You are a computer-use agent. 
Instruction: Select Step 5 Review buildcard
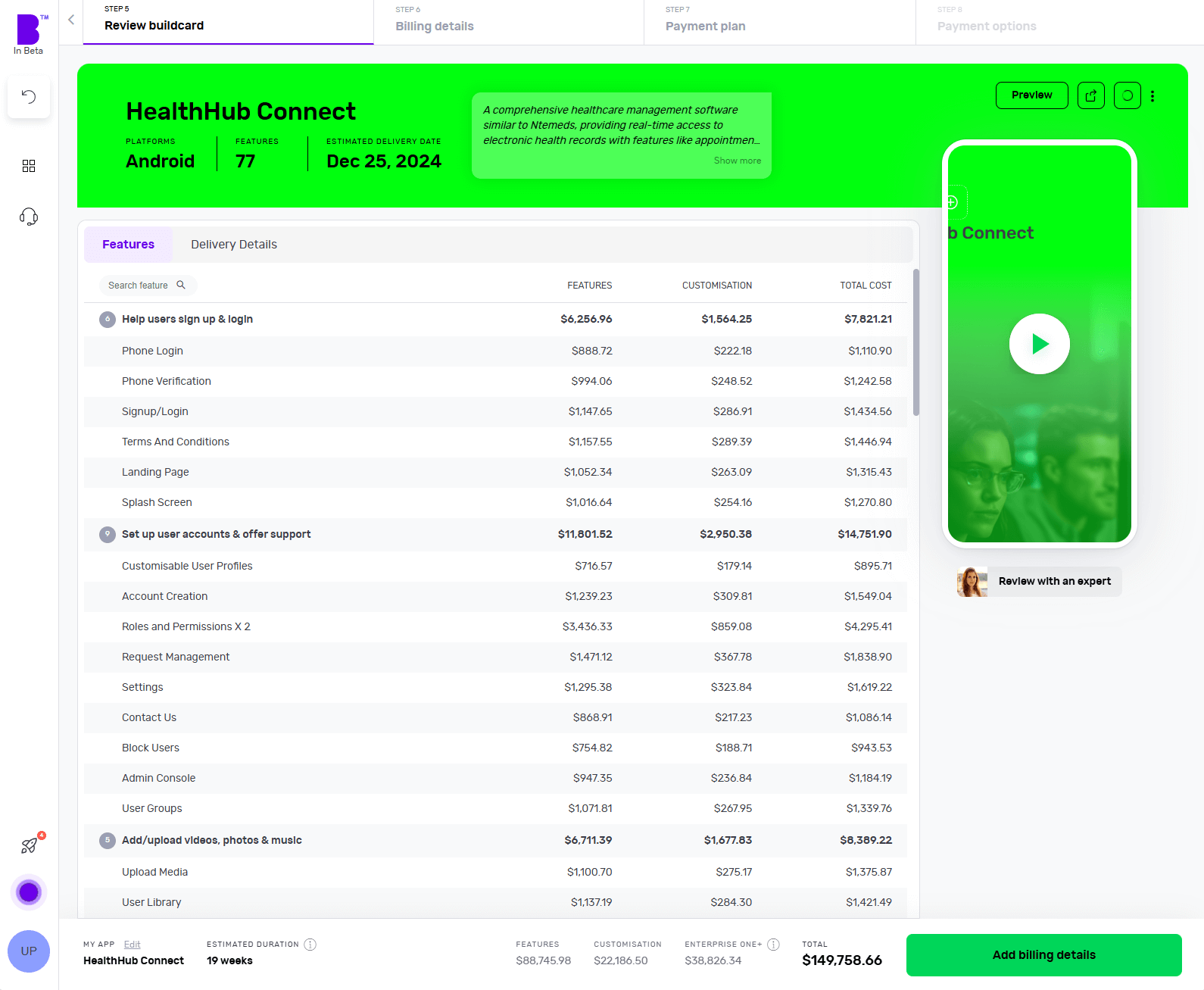coord(228,21)
